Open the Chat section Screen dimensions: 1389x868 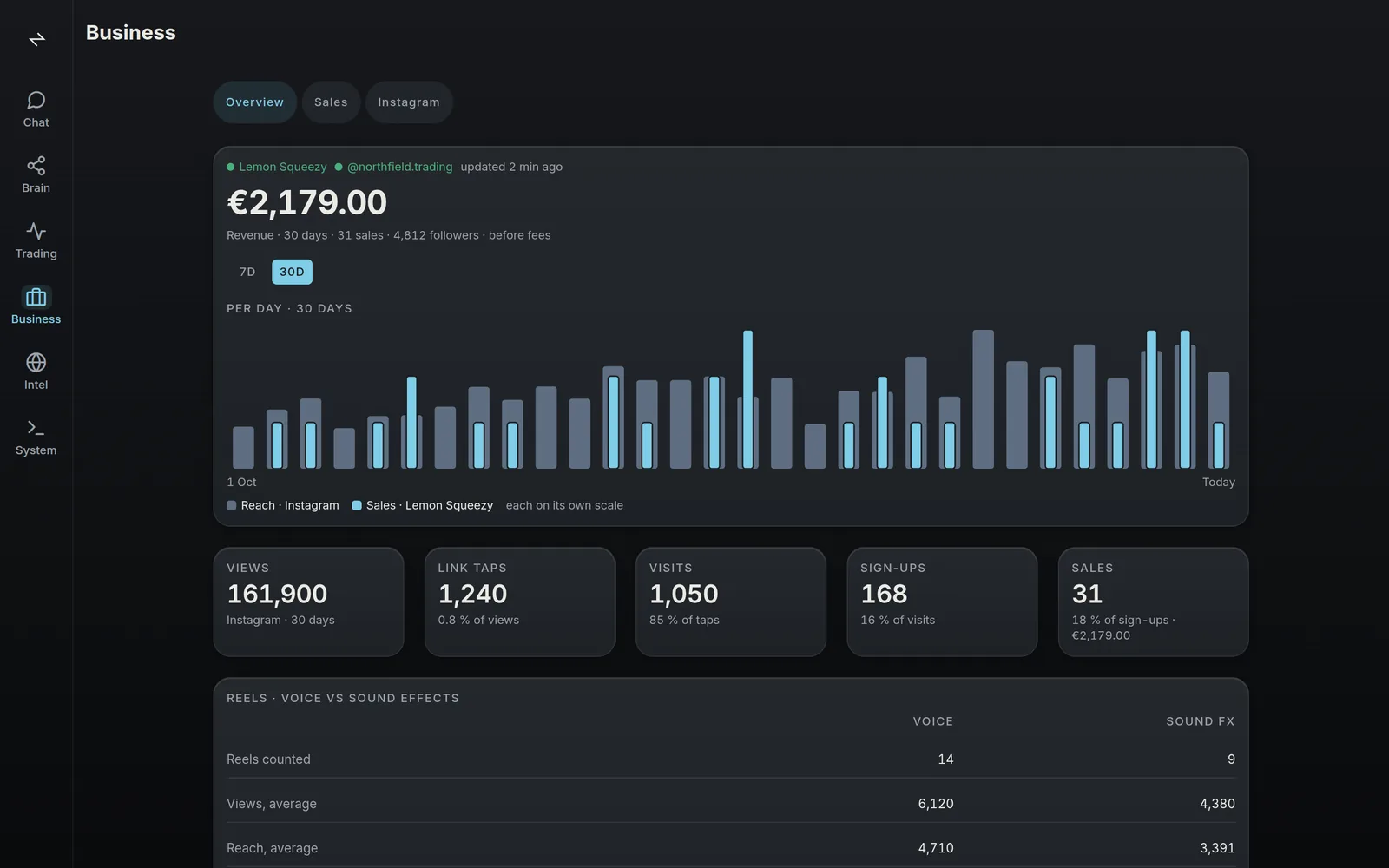pyautogui.click(x=36, y=109)
